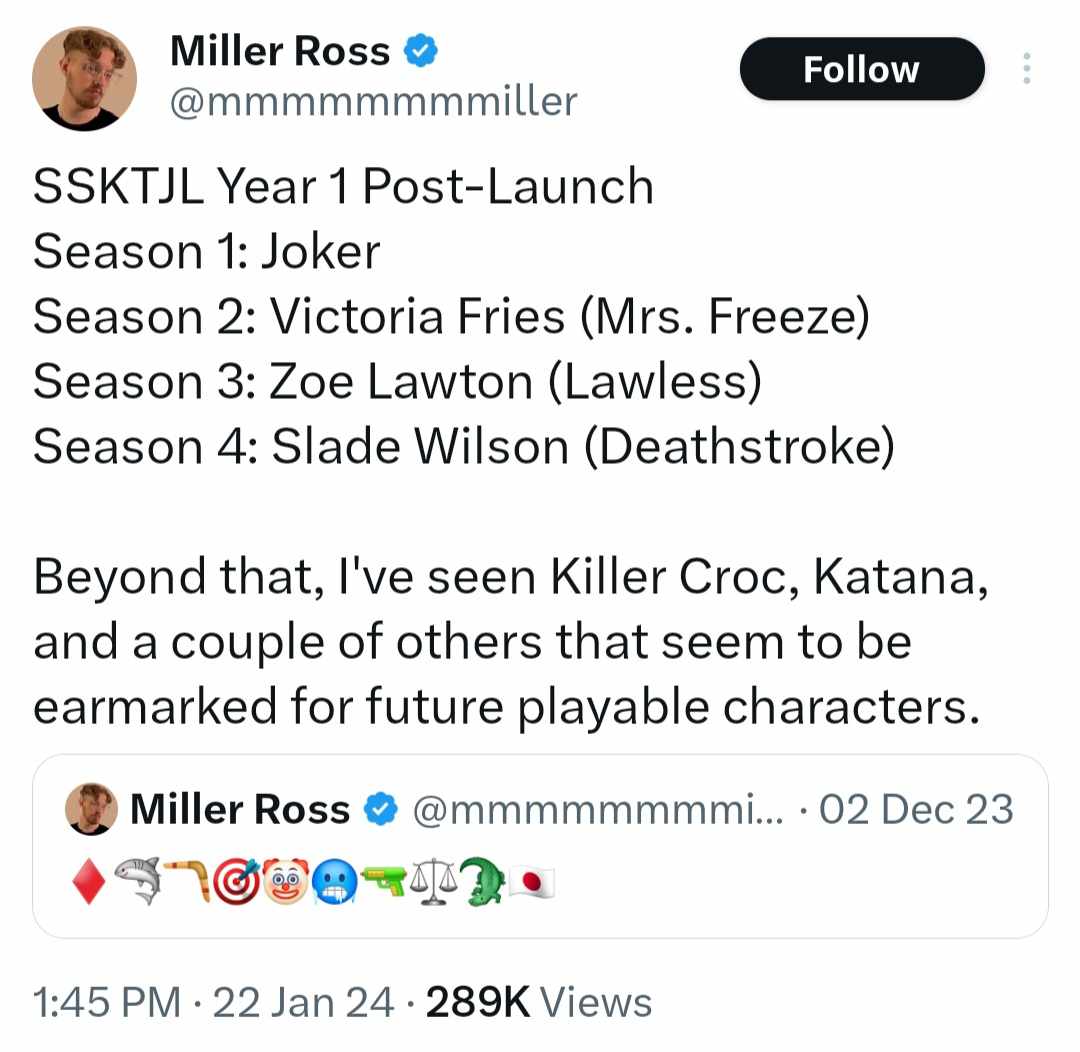The height and width of the screenshot is (1052, 1080).
Task: Click the blue verified badge beside Miller Ross
Action: (421, 51)
